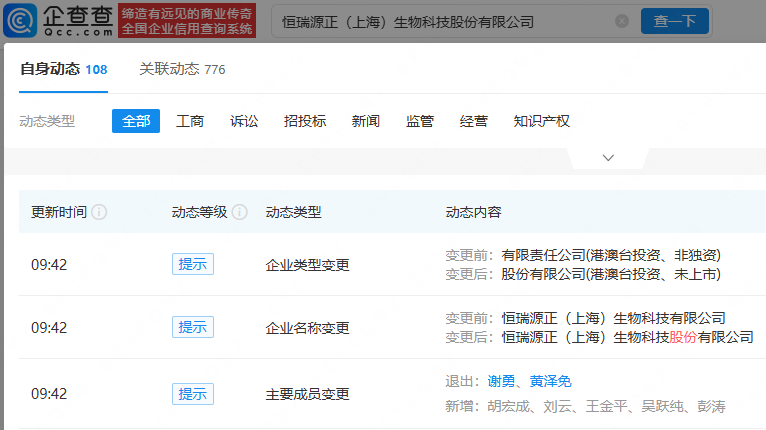This screenshot has width=766, height=430.
Task: Switch to the 自身动态 tab
Action: coord(64,69)
